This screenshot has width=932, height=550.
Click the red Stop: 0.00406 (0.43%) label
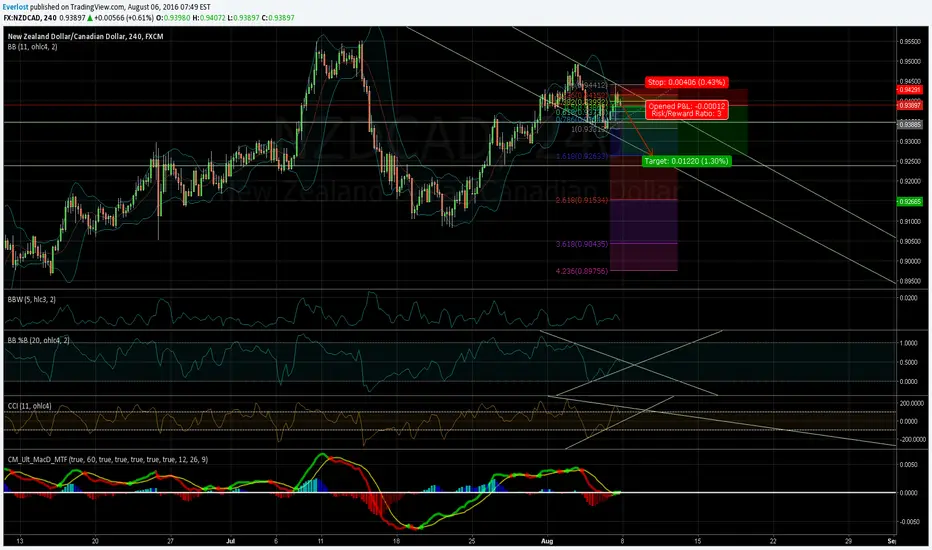[687, 82]
